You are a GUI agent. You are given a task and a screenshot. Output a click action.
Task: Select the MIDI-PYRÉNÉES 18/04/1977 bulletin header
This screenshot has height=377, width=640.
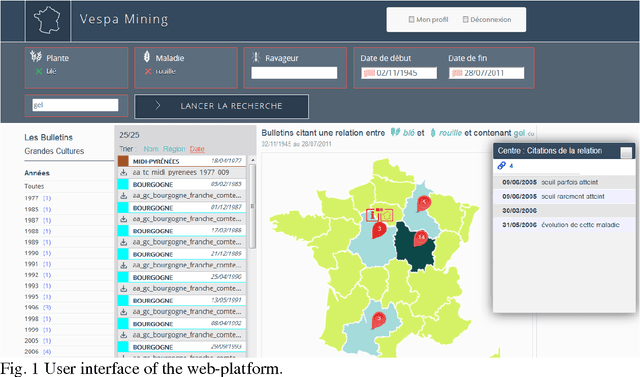point(182,161)
